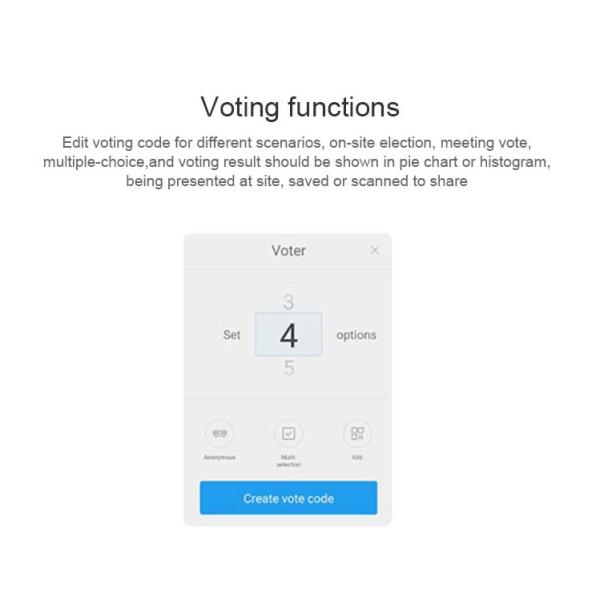600x600 pixels.
Task: Click the Voter dialog title
Action: (288, 250)
